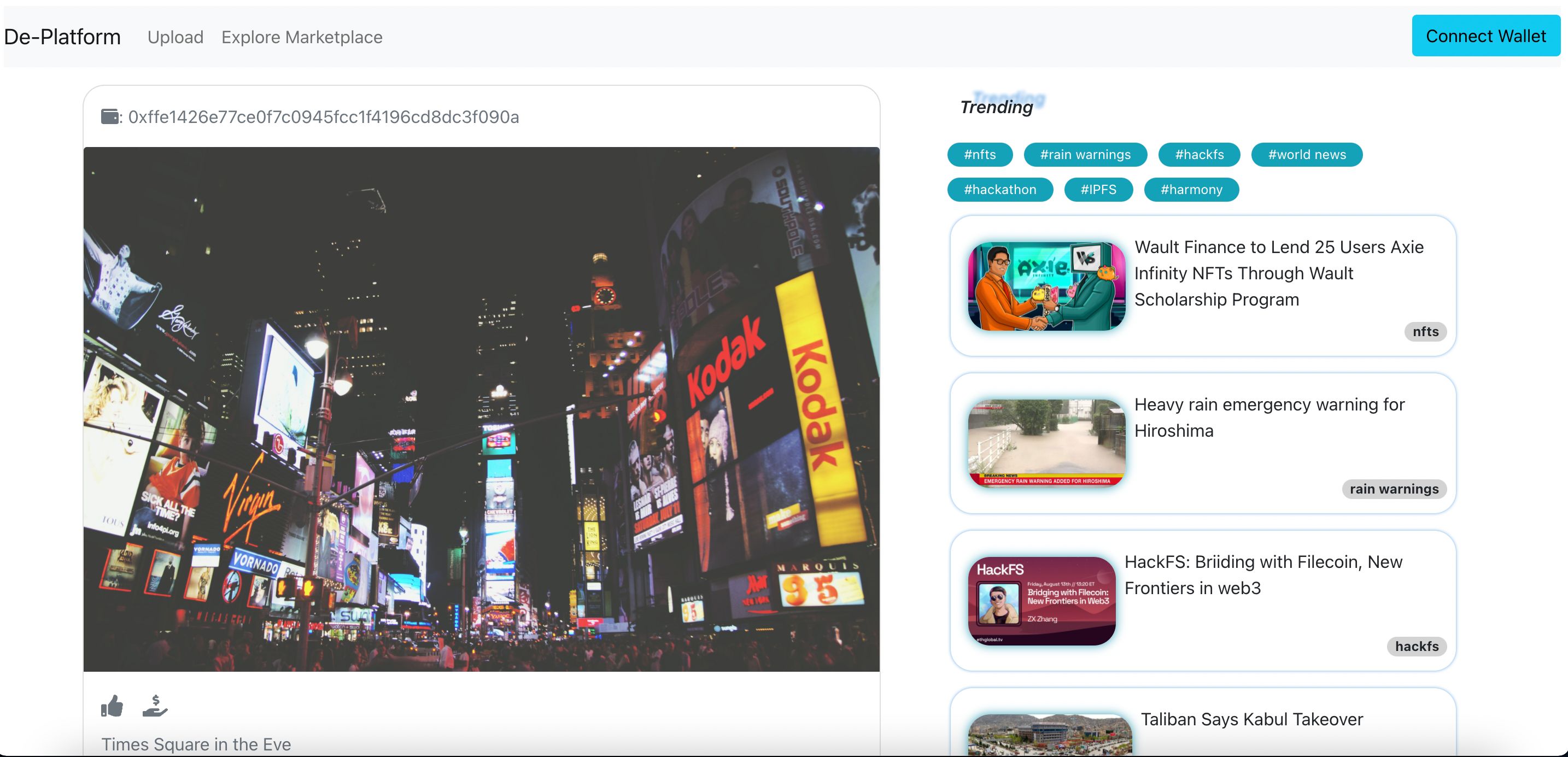Click Connect Wallet button
Image resolution: width=1568 pixels, height=757 pixels.
1485,36
